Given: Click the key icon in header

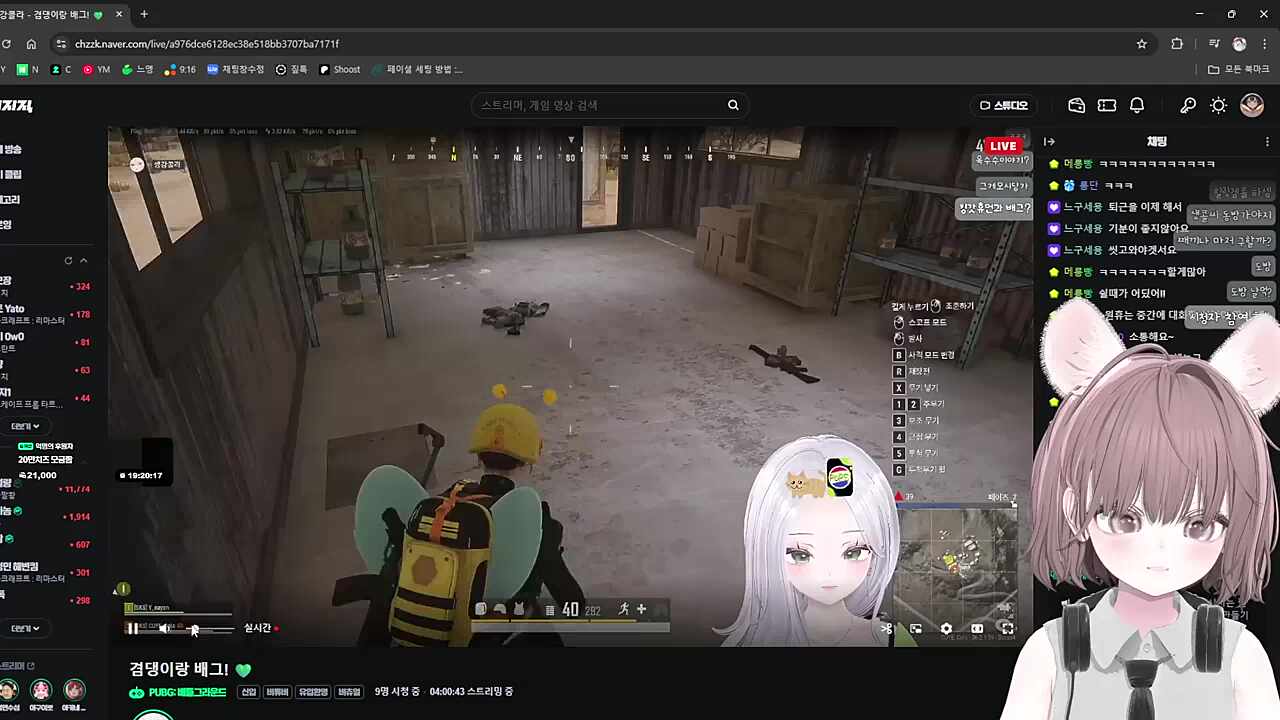Looking at the screenshot, I should (1188, 105).
